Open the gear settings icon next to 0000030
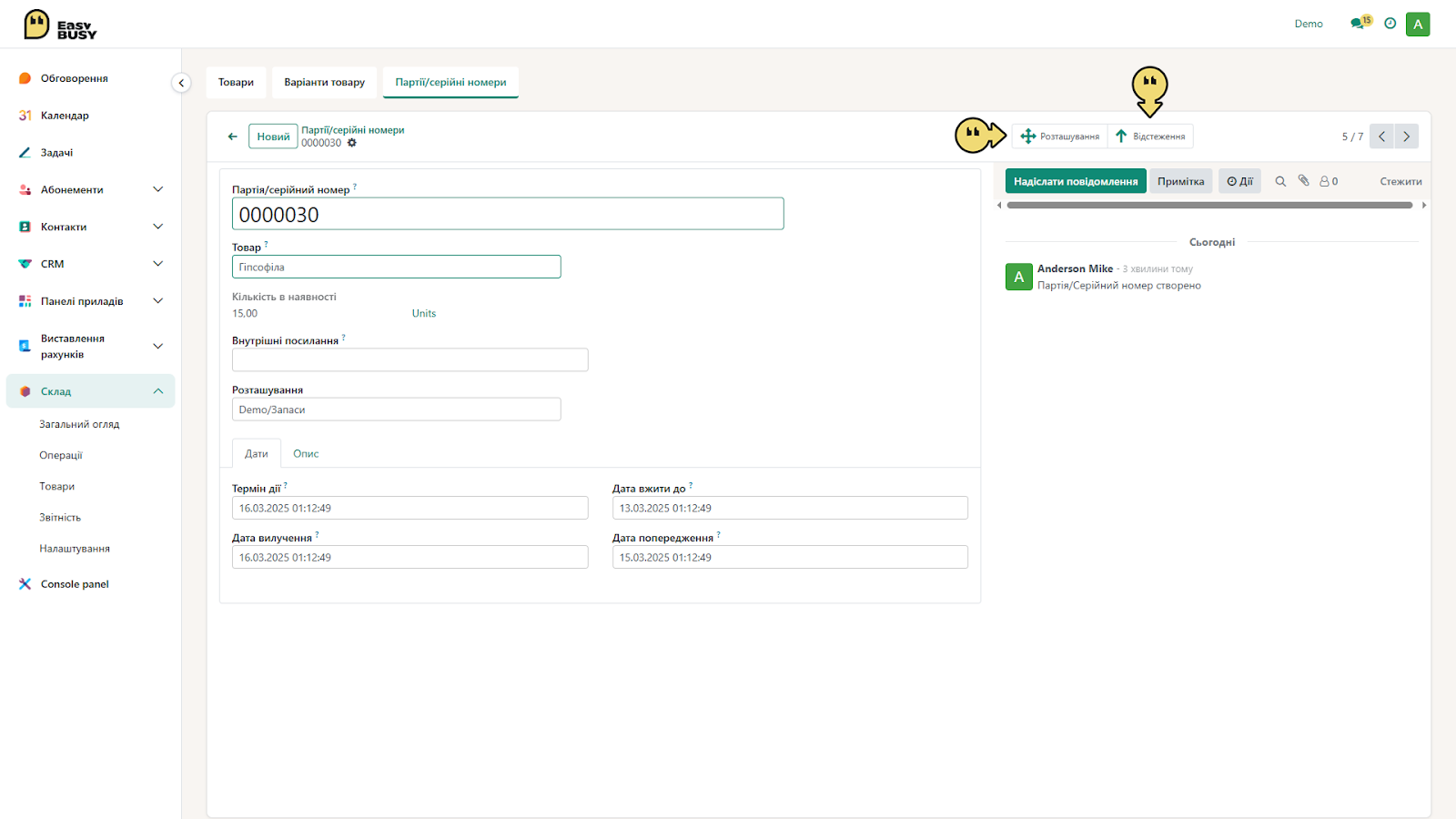 pos(352,143)
